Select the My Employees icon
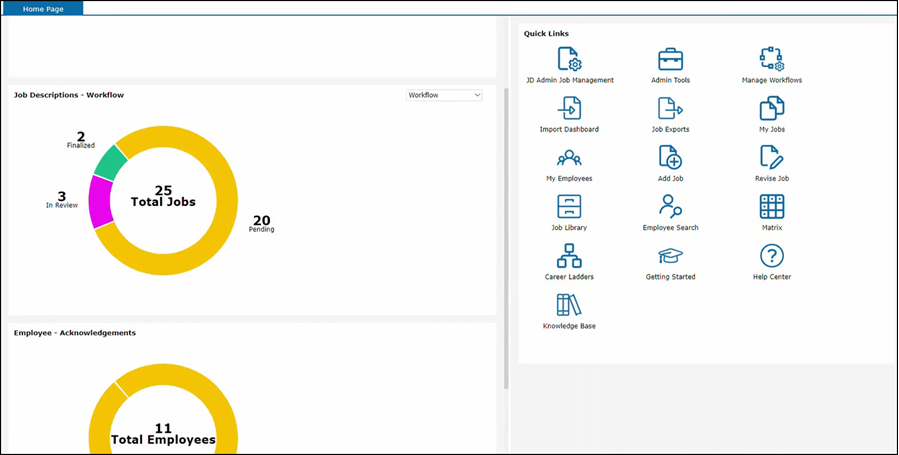Screen dimensions: 899x455 [x=569, y=157]
